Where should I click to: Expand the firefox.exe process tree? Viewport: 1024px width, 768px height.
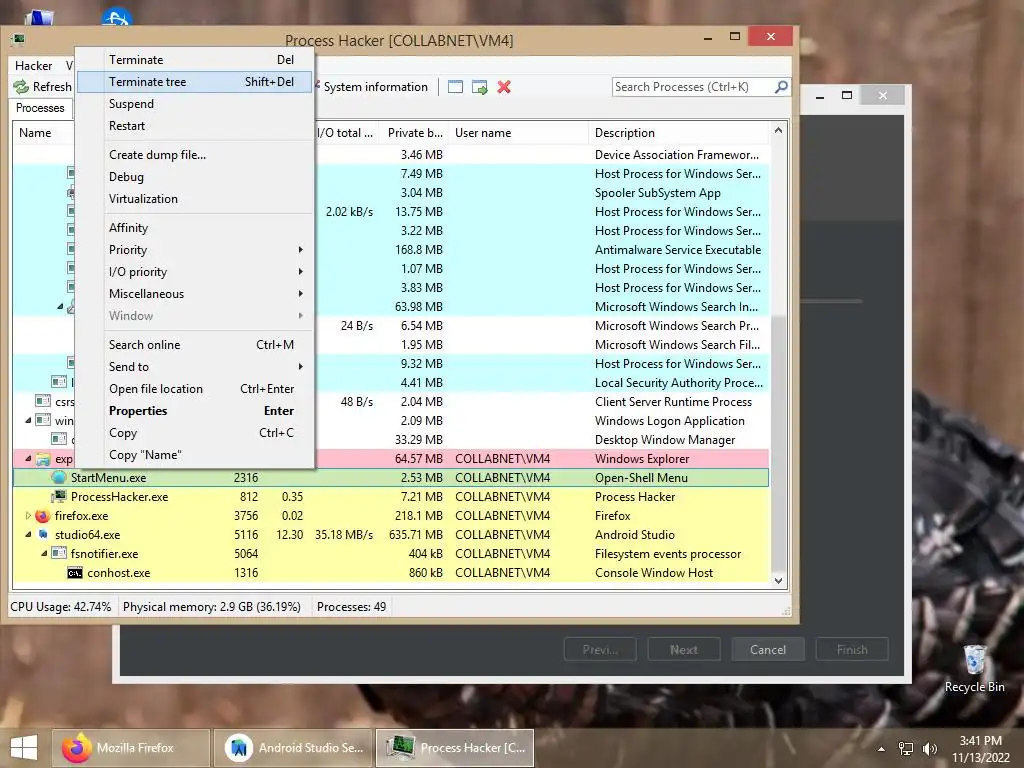[x=28, y=516]
